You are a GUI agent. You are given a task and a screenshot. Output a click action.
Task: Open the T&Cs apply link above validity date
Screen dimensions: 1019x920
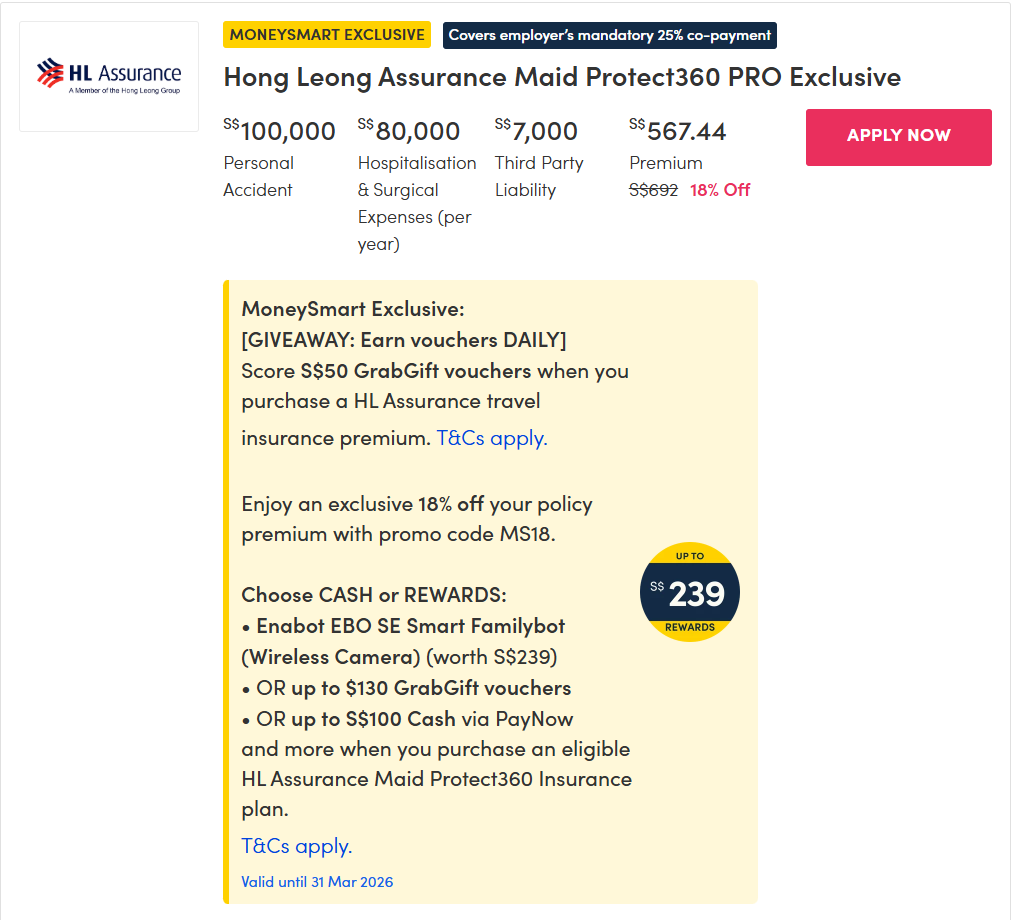coord(297,846)
